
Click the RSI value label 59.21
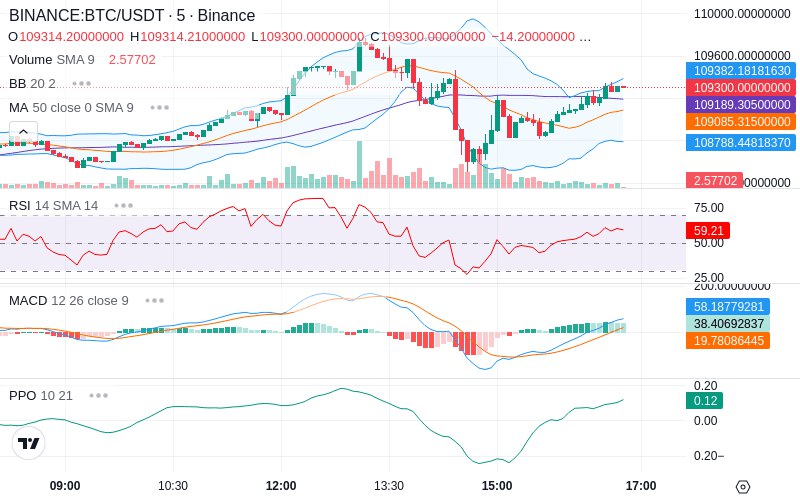tap(708, 231)
